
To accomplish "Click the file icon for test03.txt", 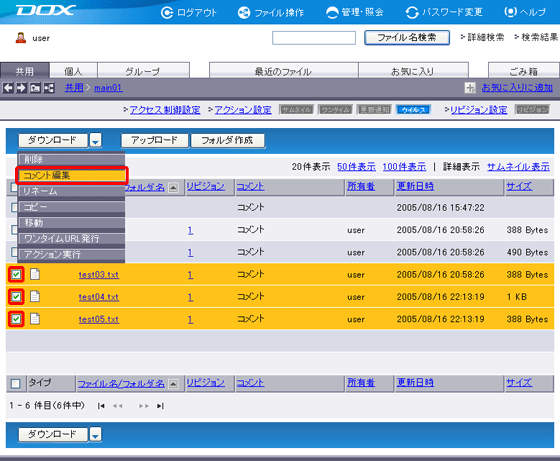I will point(35,274).
